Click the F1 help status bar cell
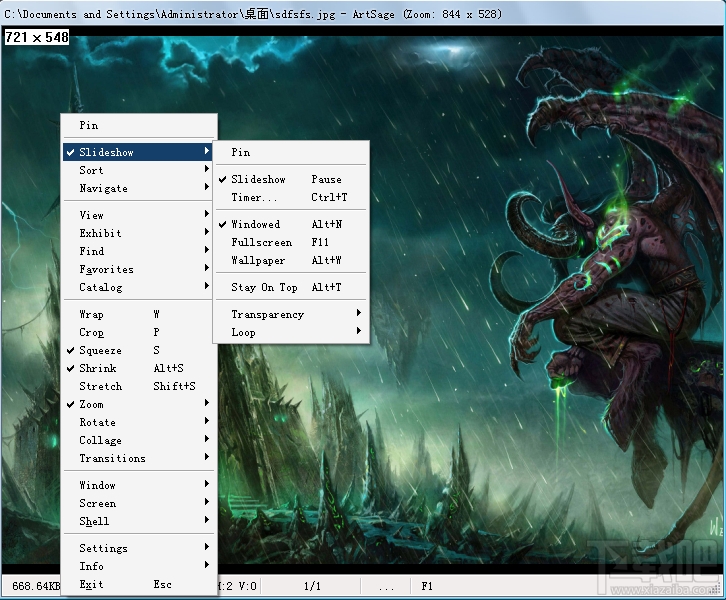The image size is (726, 600). point(427,585)
